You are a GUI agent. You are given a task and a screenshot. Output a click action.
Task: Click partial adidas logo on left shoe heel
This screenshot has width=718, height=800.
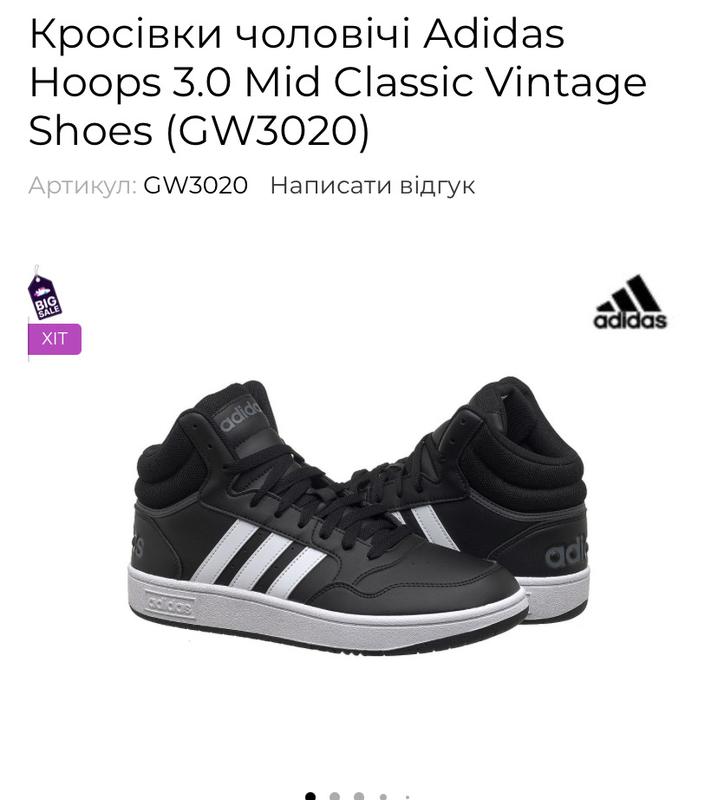[137, 543]
